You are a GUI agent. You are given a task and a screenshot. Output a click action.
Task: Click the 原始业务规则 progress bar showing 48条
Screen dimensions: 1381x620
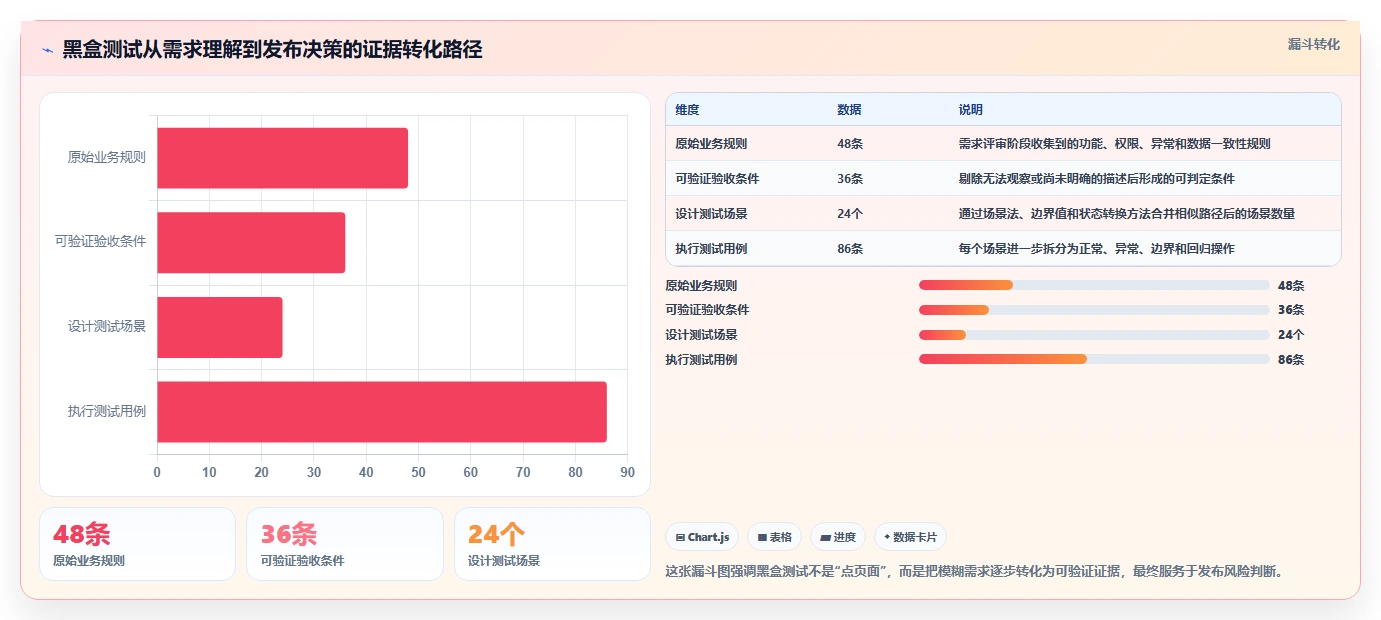click(1094, 285)
